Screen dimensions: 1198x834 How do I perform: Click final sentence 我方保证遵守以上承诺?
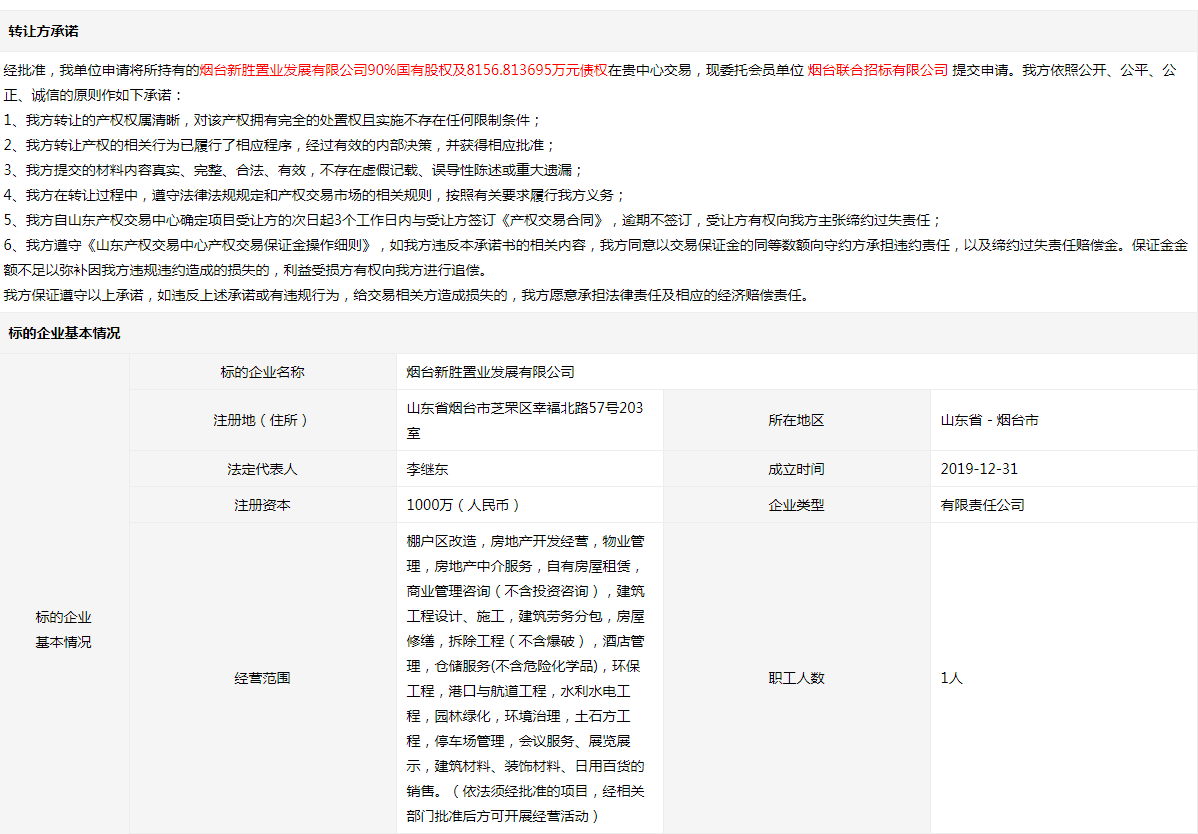click(406, 295)
